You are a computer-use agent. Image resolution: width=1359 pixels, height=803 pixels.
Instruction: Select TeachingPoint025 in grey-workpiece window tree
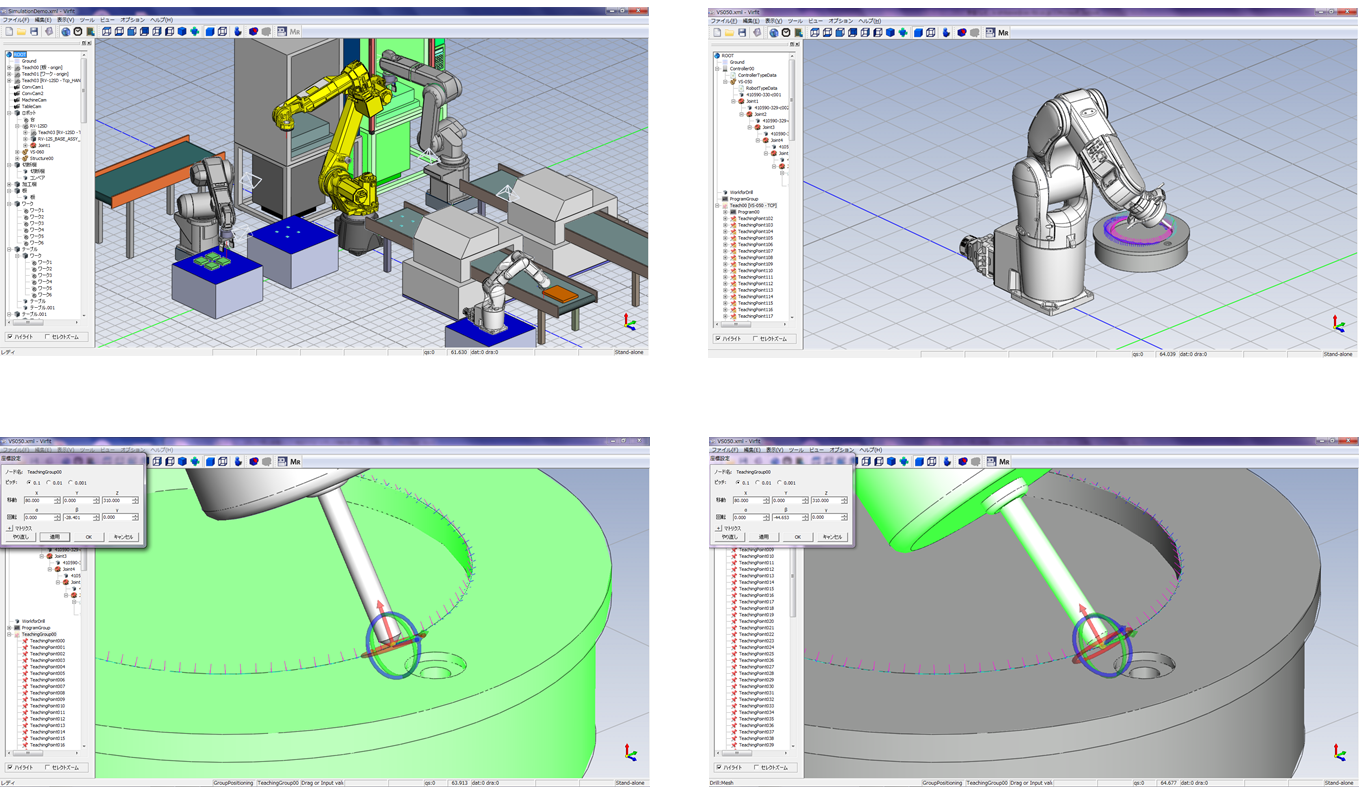point(756,654)
